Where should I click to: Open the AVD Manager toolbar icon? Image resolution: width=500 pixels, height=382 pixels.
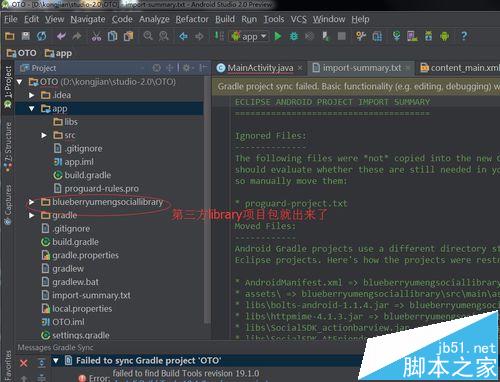click(412, 36)
